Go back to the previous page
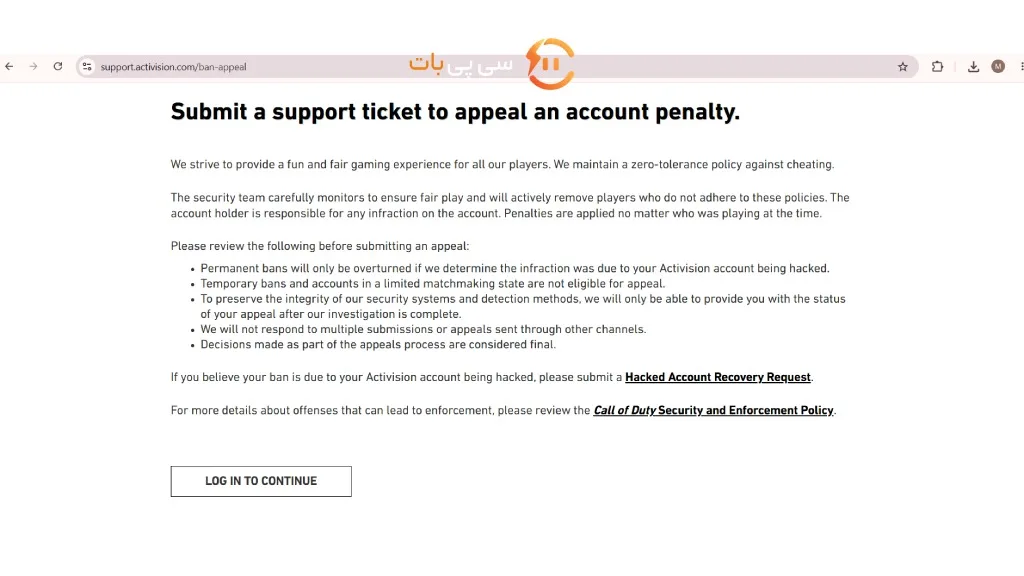 click(9, 67)
